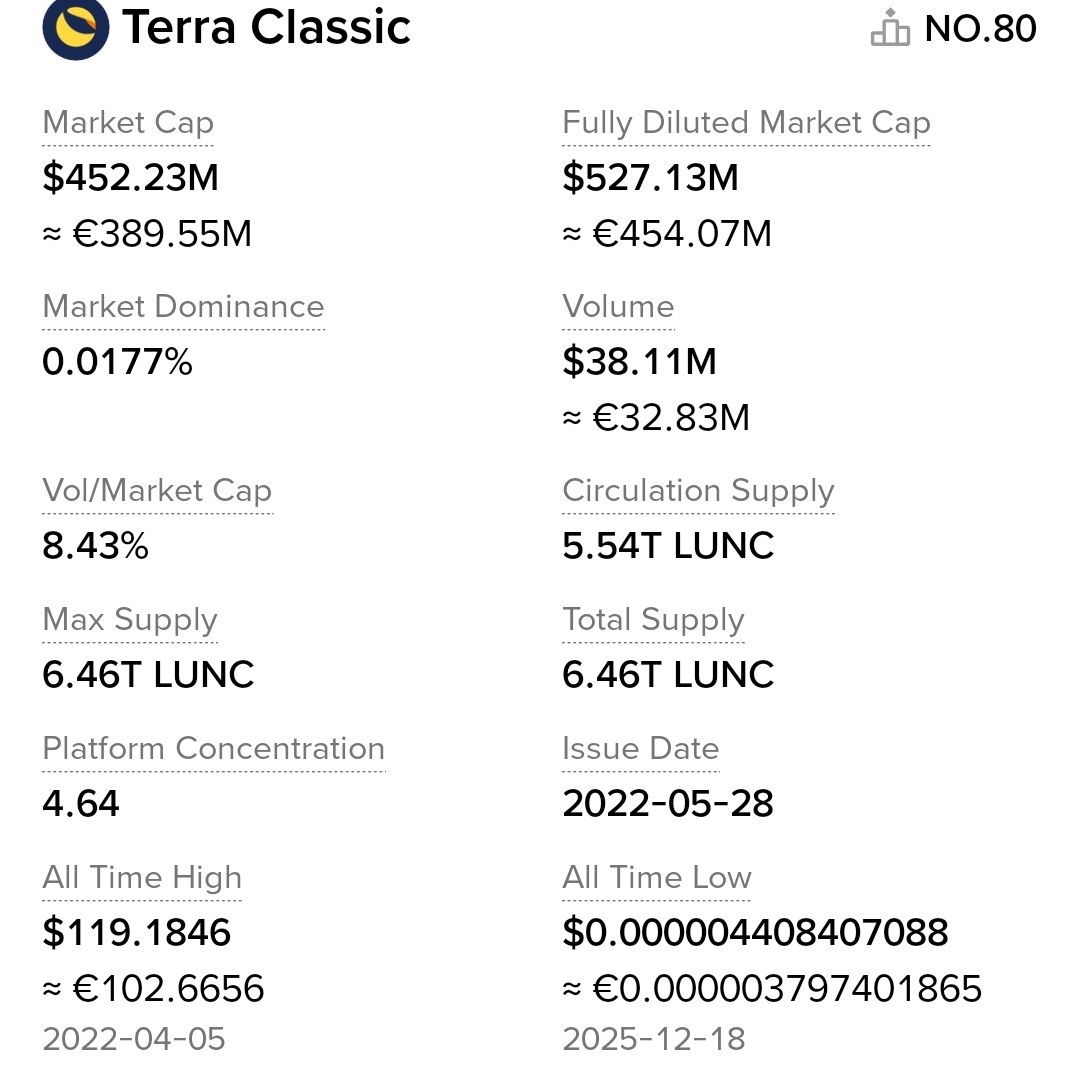Select the $452.23M market cap value

point(130,178)
